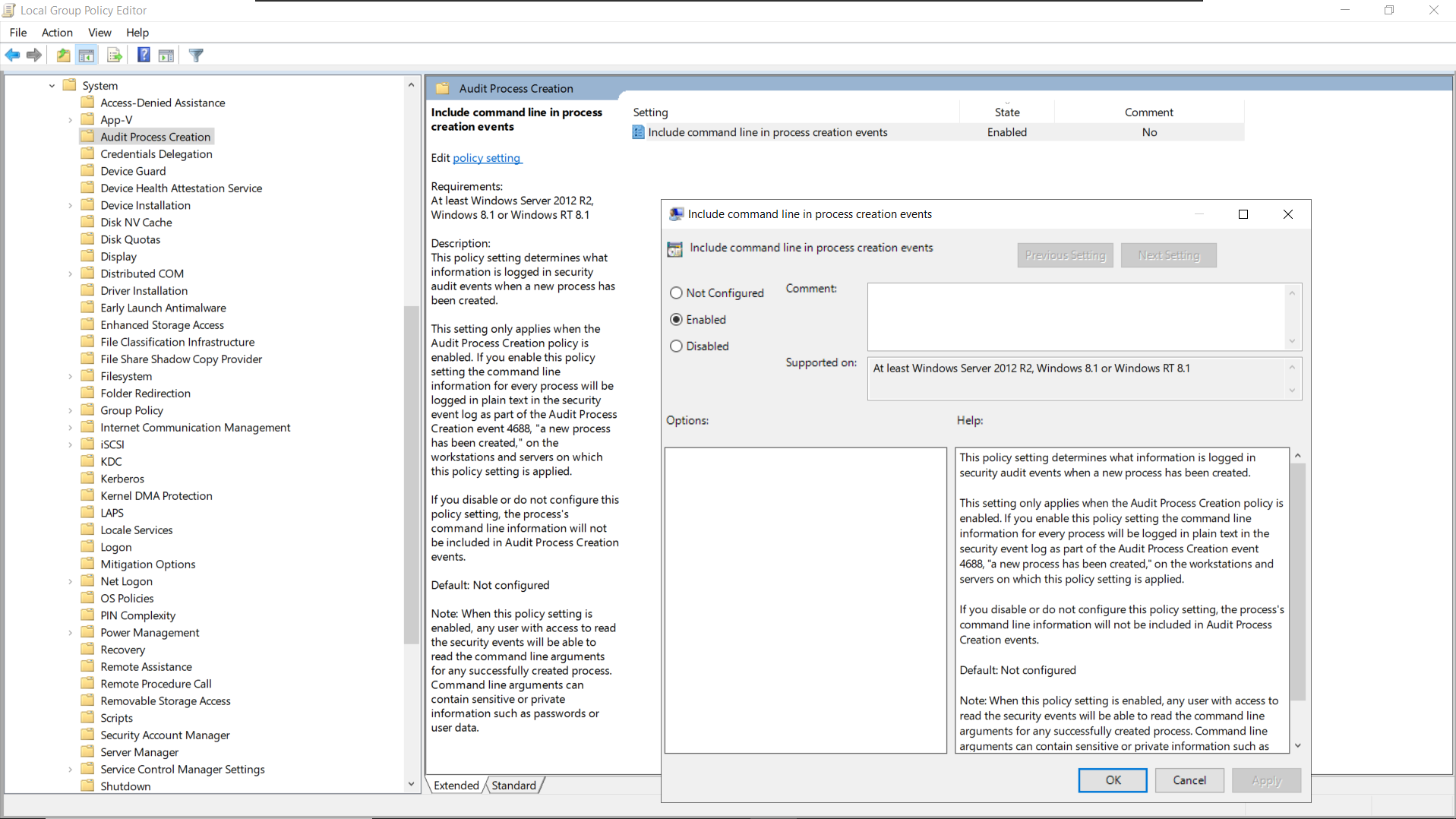Viewport: 1456px width, 819px height.
Task: Click the Export List toolbar icon
Action: (x=115, y=55)
